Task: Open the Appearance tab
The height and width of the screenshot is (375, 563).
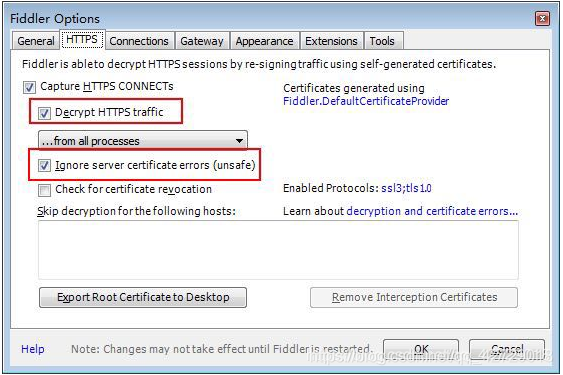Action: tap(264, 41)
